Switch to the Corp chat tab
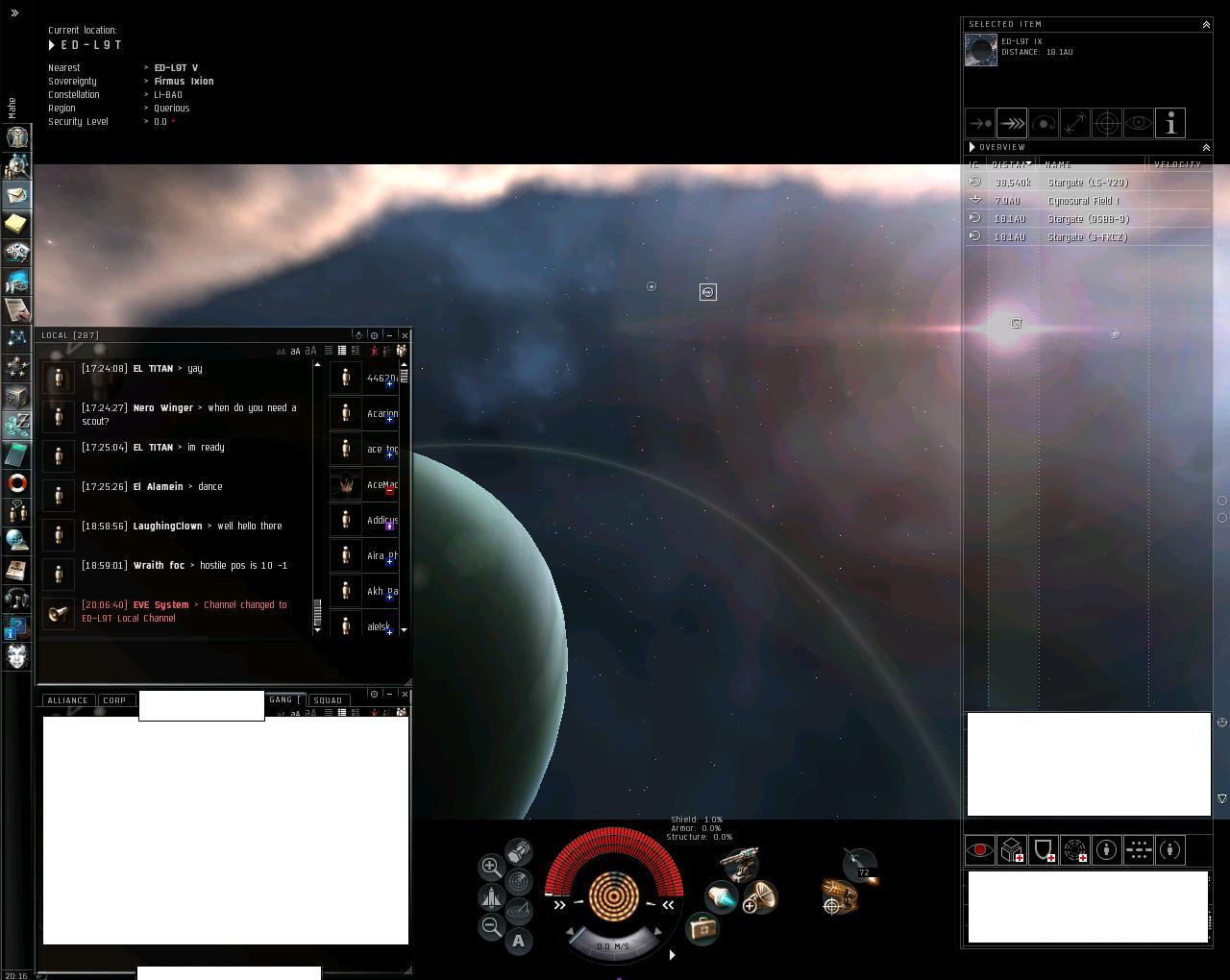 [x=114, y=700]
